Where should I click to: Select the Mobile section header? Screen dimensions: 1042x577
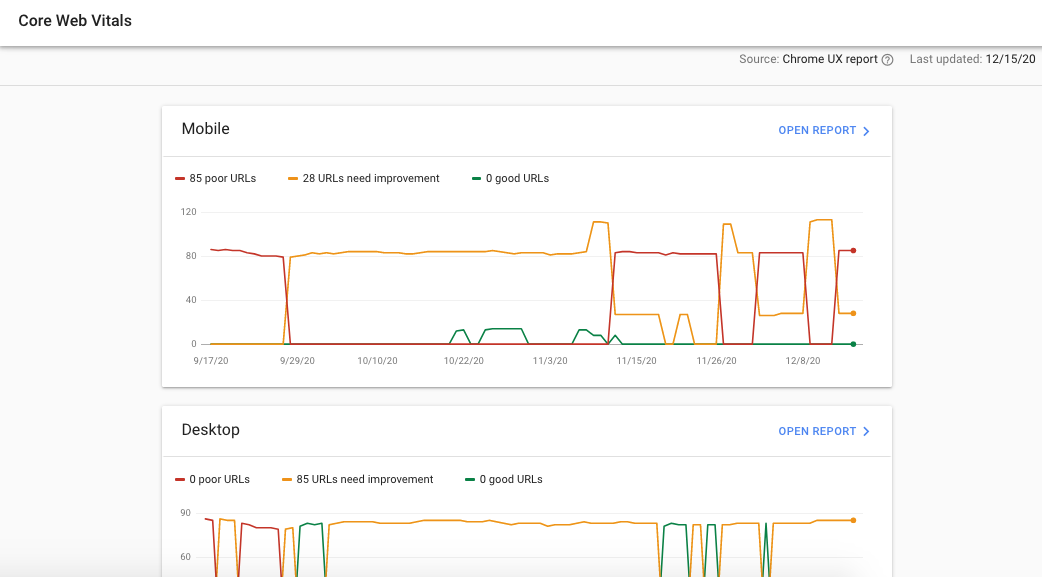pyautogui.click(x=205, y=129)
